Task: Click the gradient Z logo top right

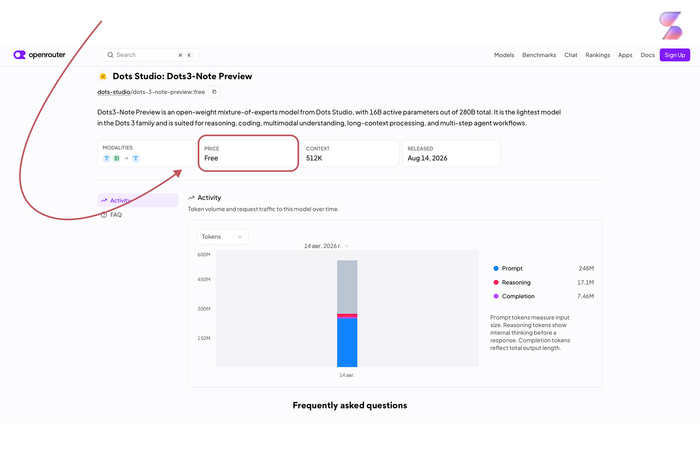Action: (x=671, y=25)
